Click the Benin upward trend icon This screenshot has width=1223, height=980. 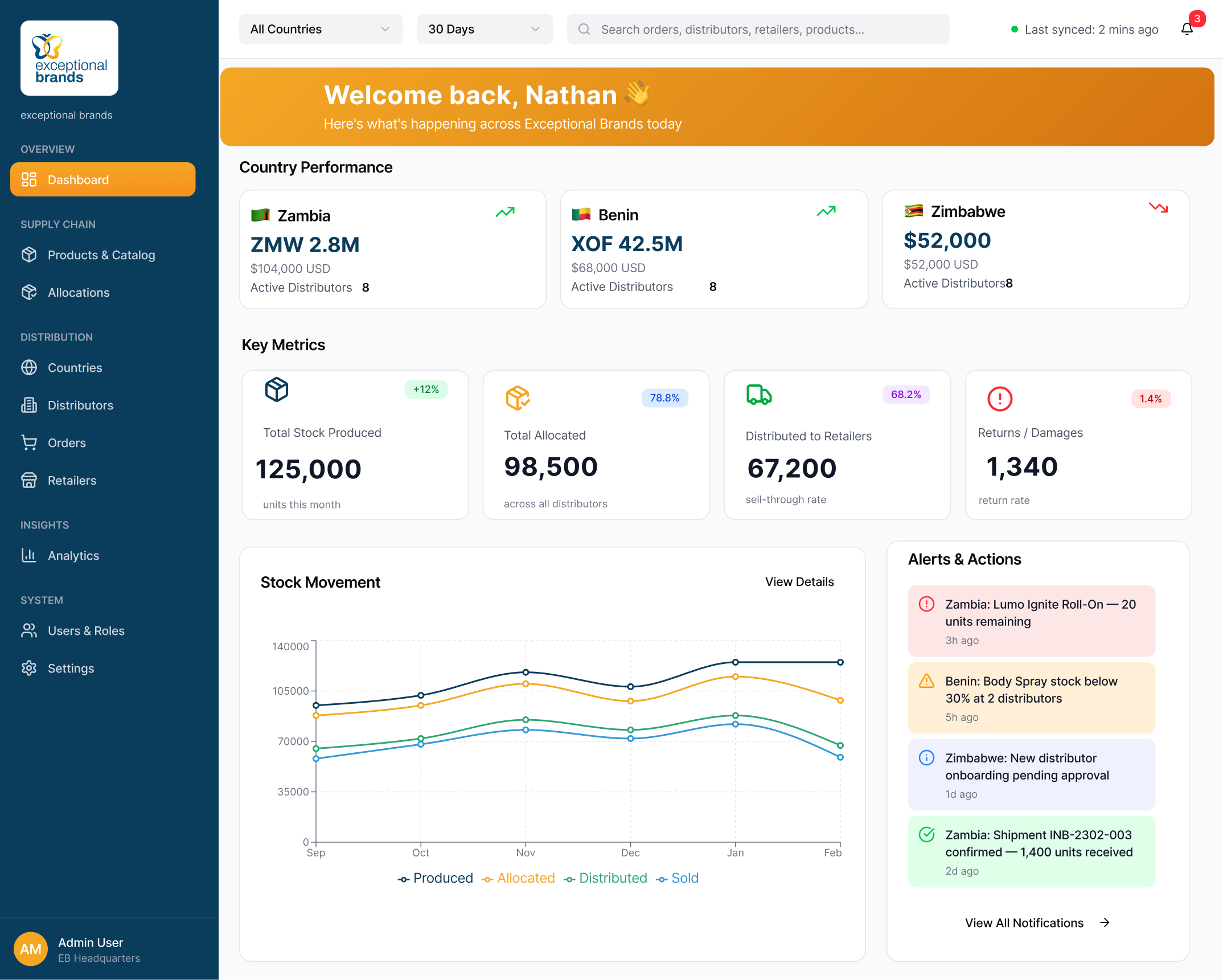point(826,211)
